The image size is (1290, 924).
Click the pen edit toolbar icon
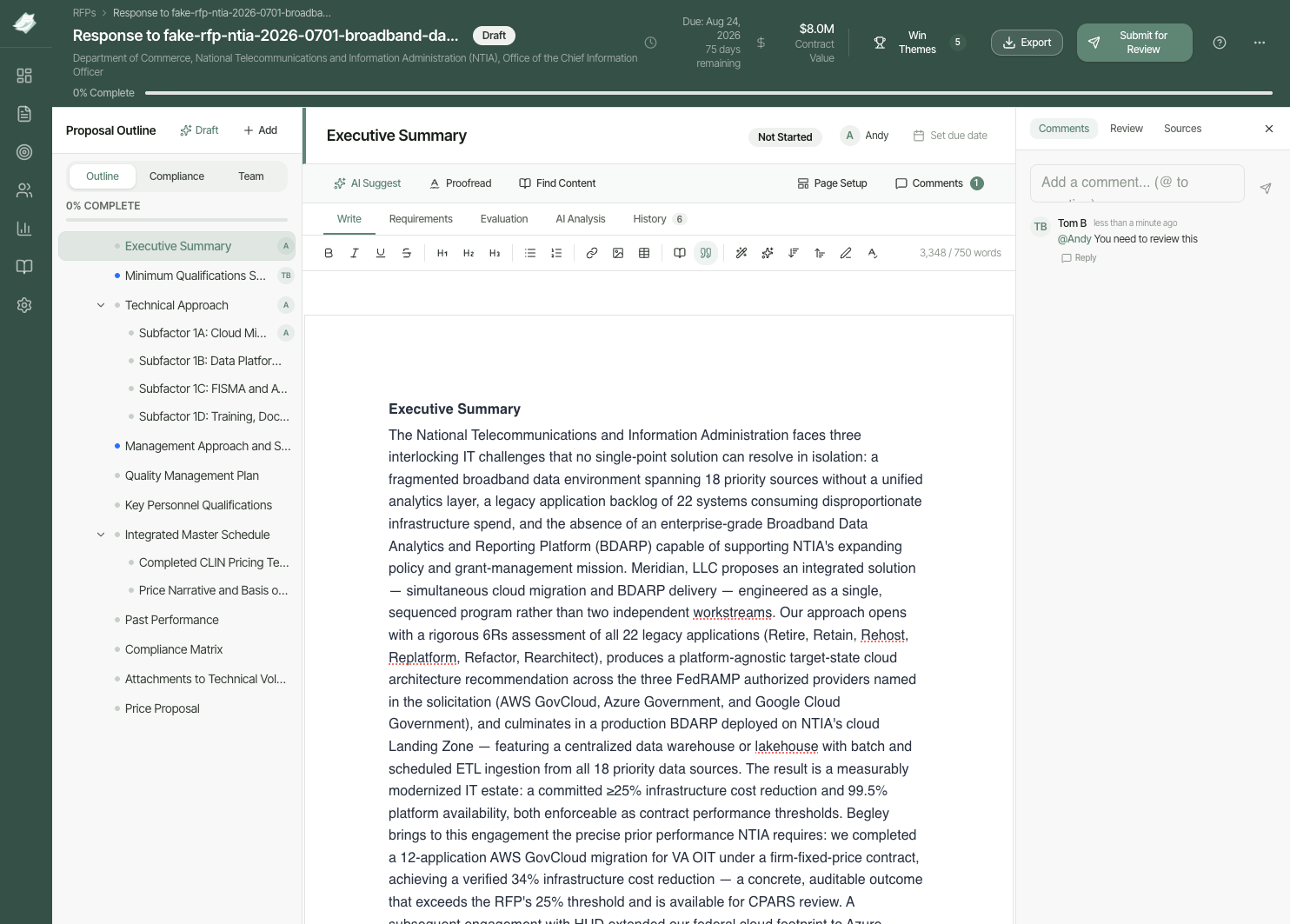pos(846,253)
